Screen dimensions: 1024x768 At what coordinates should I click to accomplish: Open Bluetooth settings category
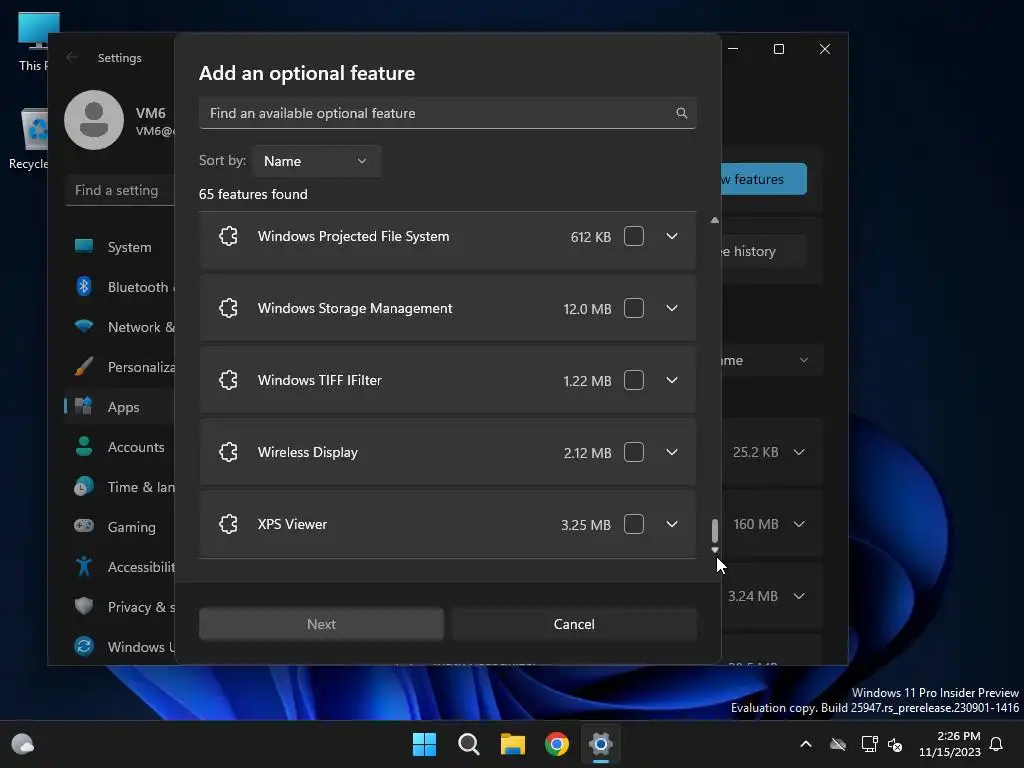click(119, 287)
